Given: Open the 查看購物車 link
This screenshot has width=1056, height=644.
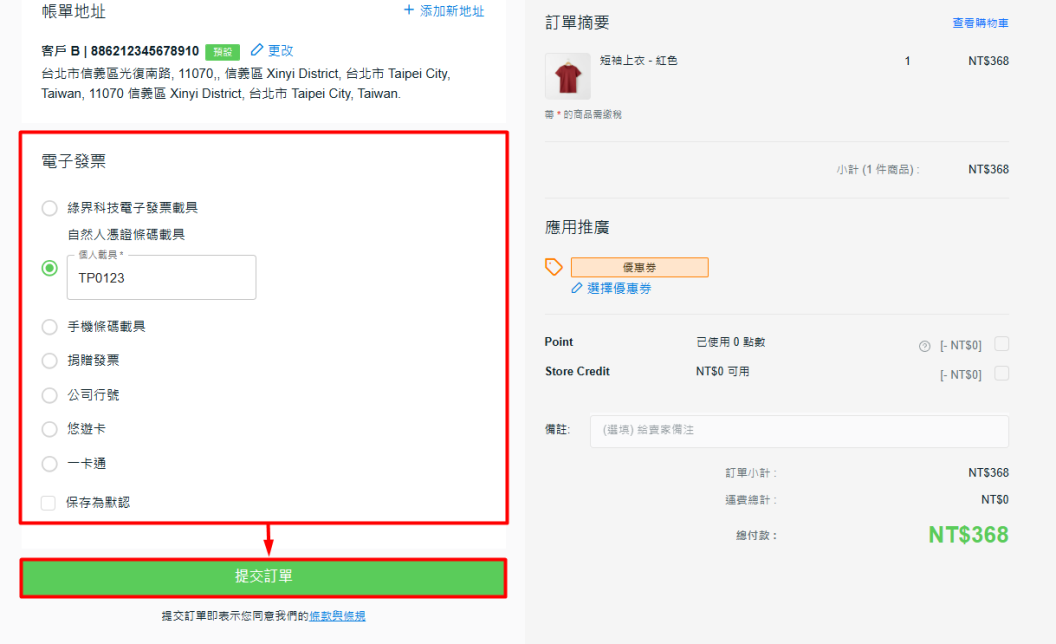Looking at the screenshot, I should 980,23.
